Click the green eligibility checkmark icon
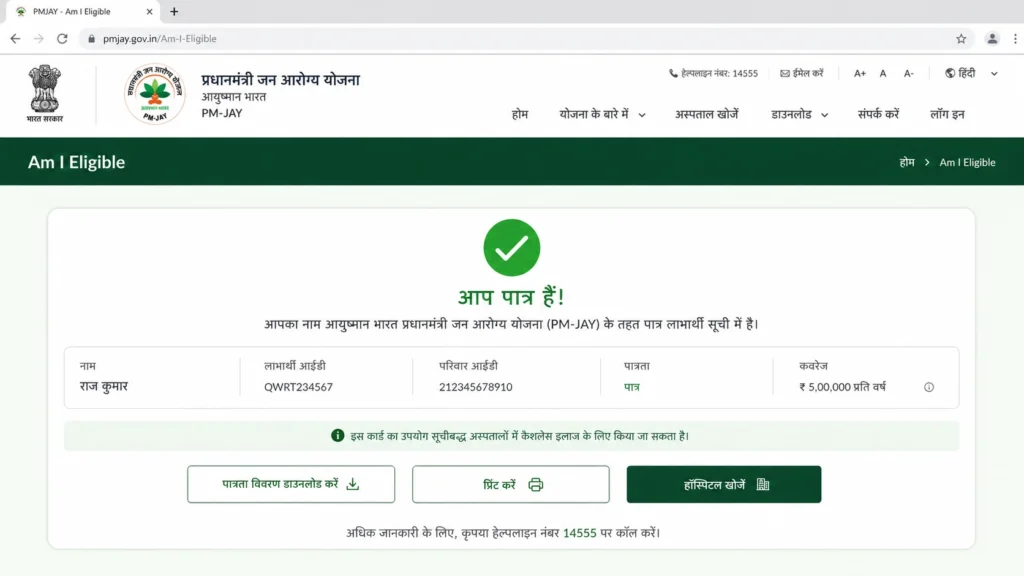This screenshot has width=1024, height=576. tap(511, 248)
